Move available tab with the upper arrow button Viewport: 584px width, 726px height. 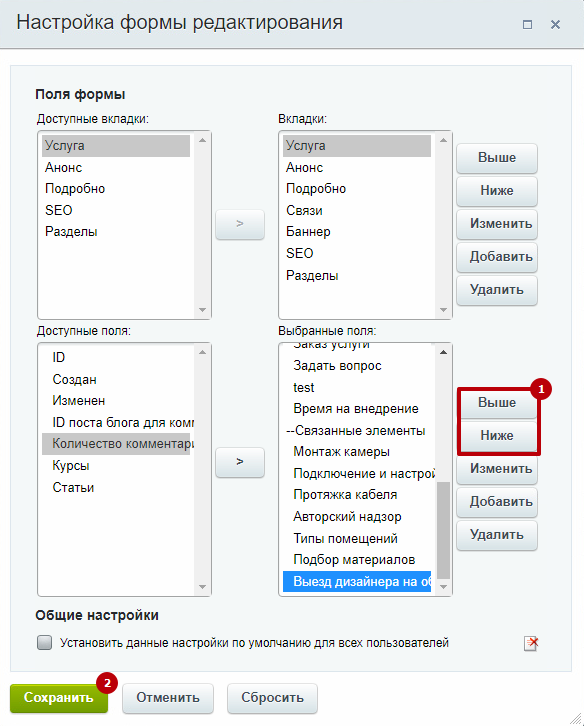click(240, 225)
